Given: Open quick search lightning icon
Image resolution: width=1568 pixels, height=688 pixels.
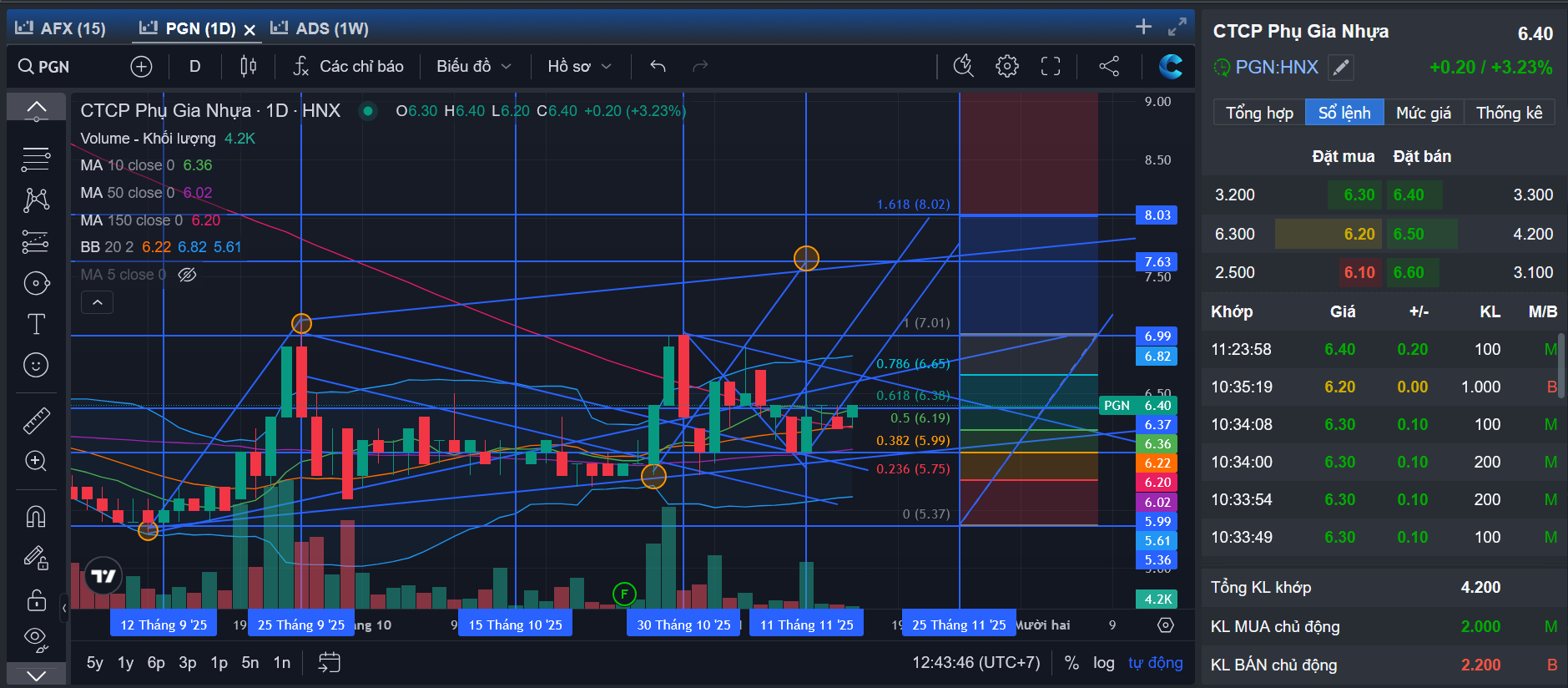Looking at the screenshot, I should coord(964,67).
